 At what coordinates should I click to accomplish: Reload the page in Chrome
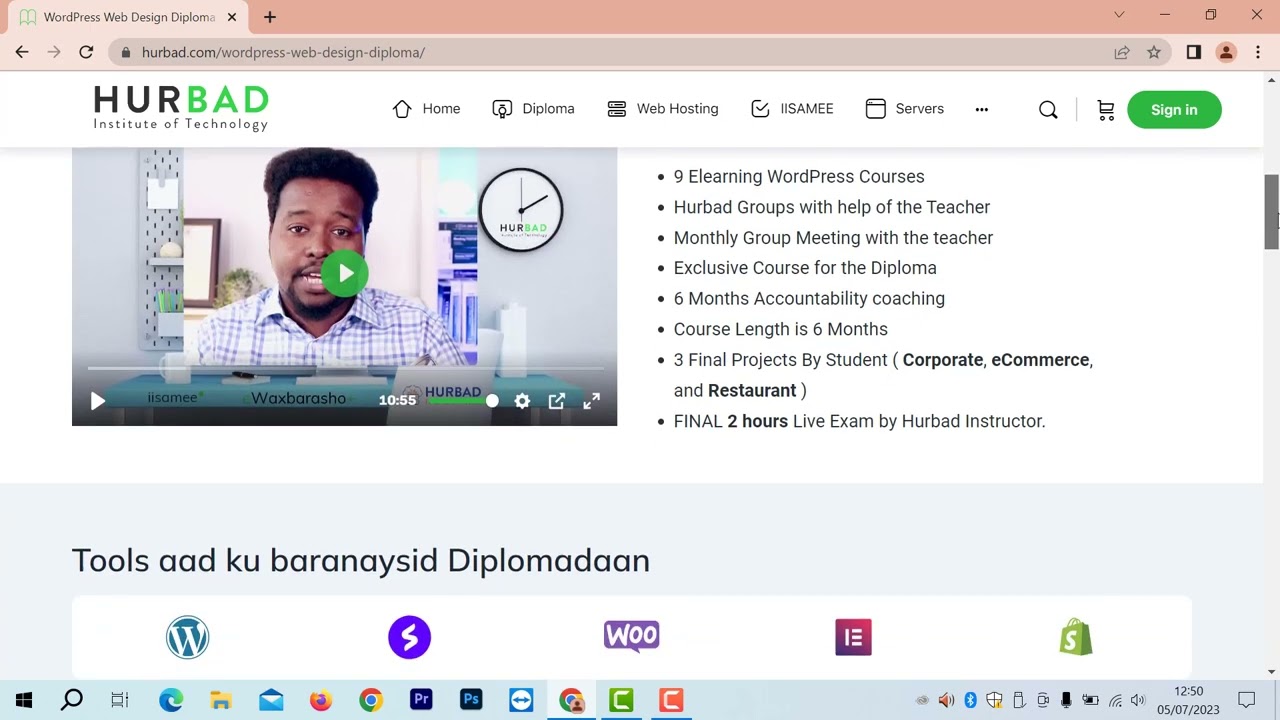(x=86, y=52)
